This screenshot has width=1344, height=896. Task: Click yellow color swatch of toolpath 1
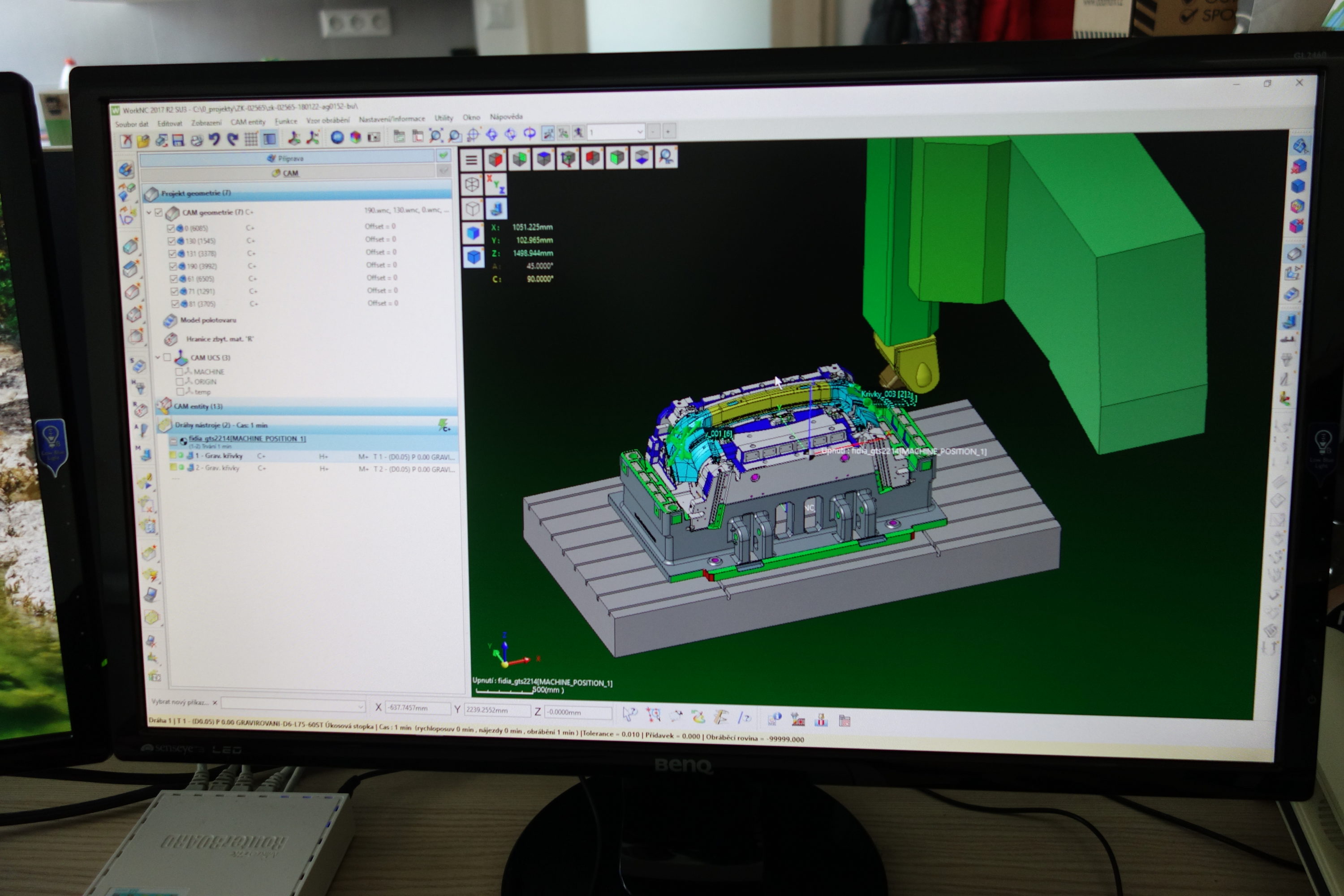(172, 456)
